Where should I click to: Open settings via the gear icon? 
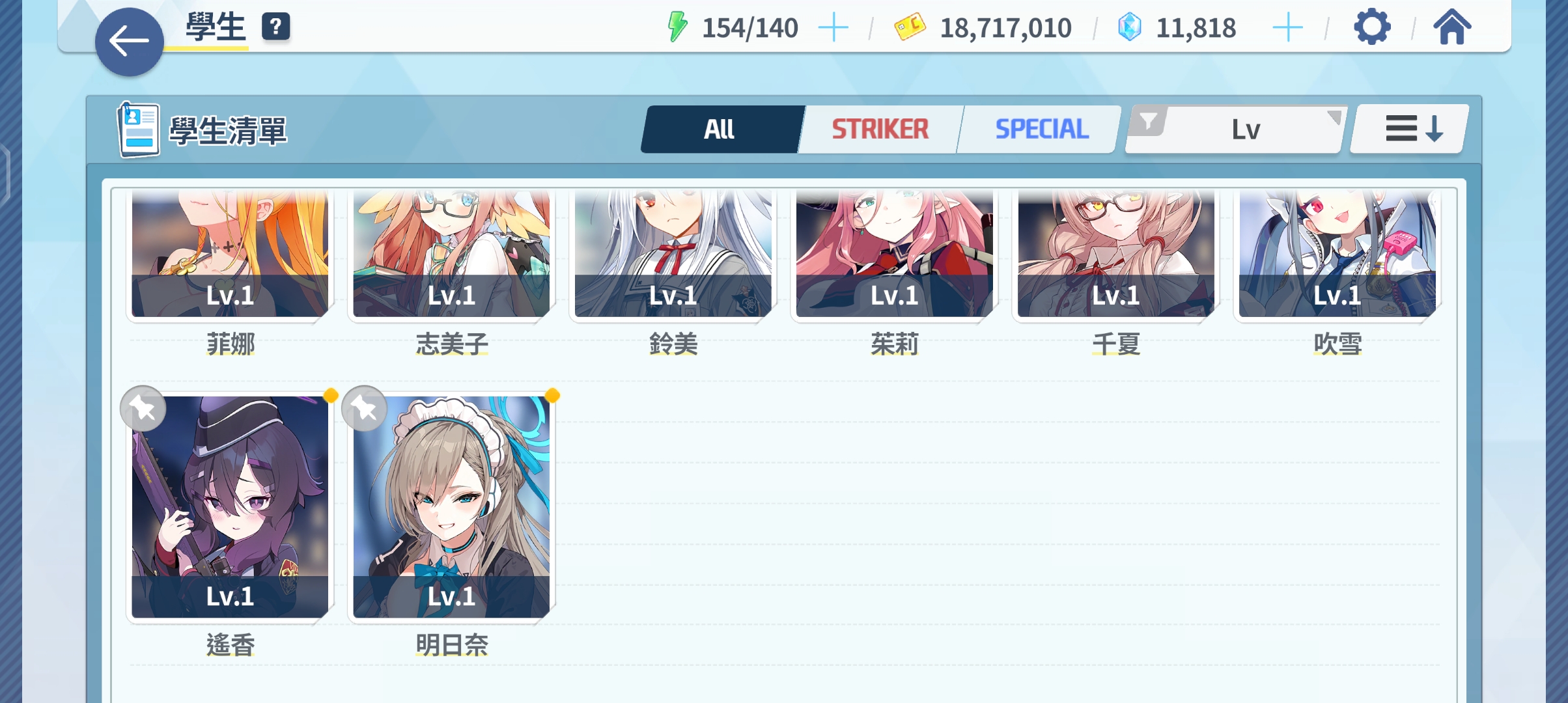point(1372,27)
